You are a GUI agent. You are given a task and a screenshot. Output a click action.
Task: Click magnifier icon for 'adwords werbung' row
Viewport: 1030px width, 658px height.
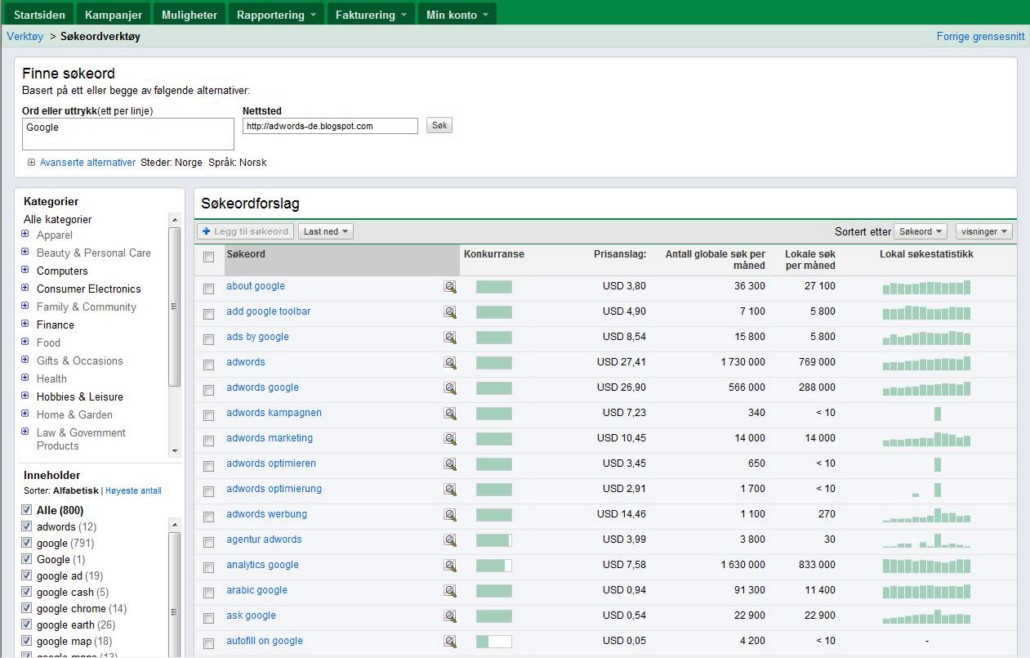(450, 515)
